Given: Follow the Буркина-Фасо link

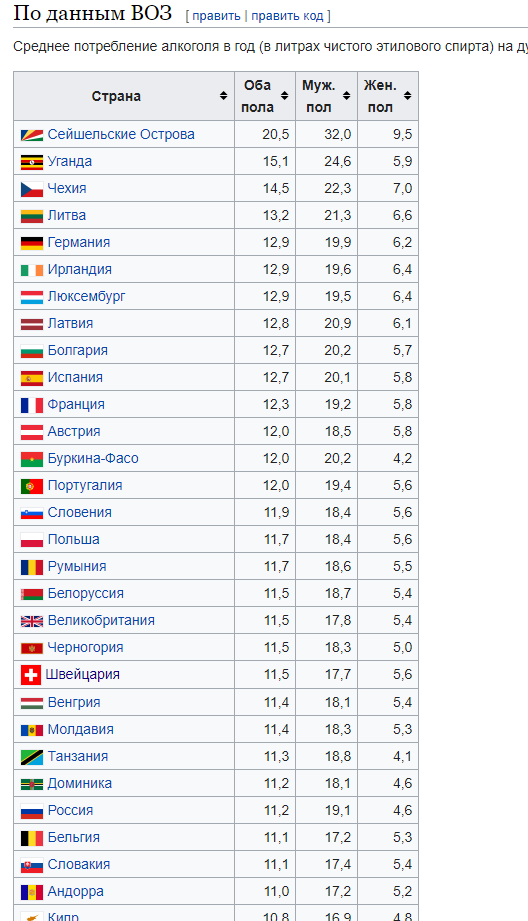Looking at the screenshot, I should (x=93, y=459).
